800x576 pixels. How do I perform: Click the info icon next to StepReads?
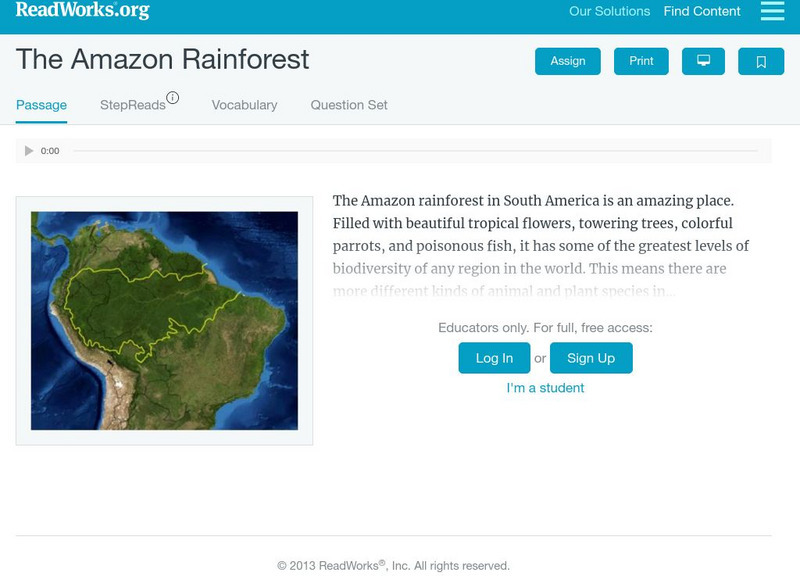[x=175, y=96]
